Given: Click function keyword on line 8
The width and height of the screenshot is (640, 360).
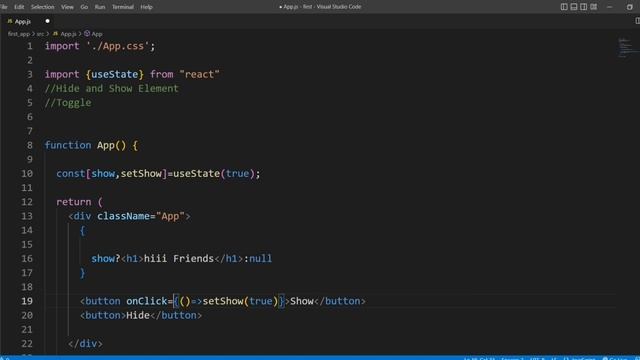Looking at the screenshot, I should tap(68, 145).
